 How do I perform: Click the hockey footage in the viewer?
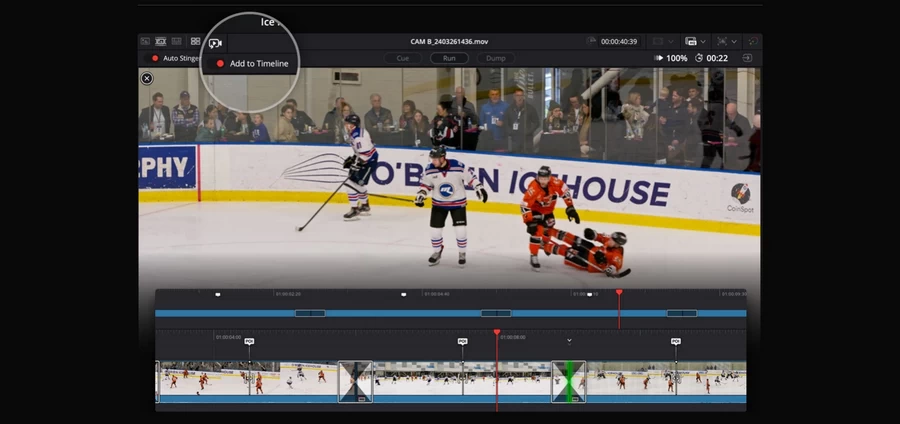(449, 178)
